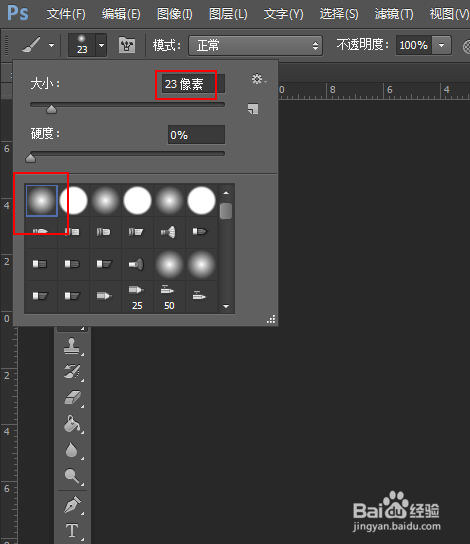Click the Ps application logo

[x=18, y=13]
